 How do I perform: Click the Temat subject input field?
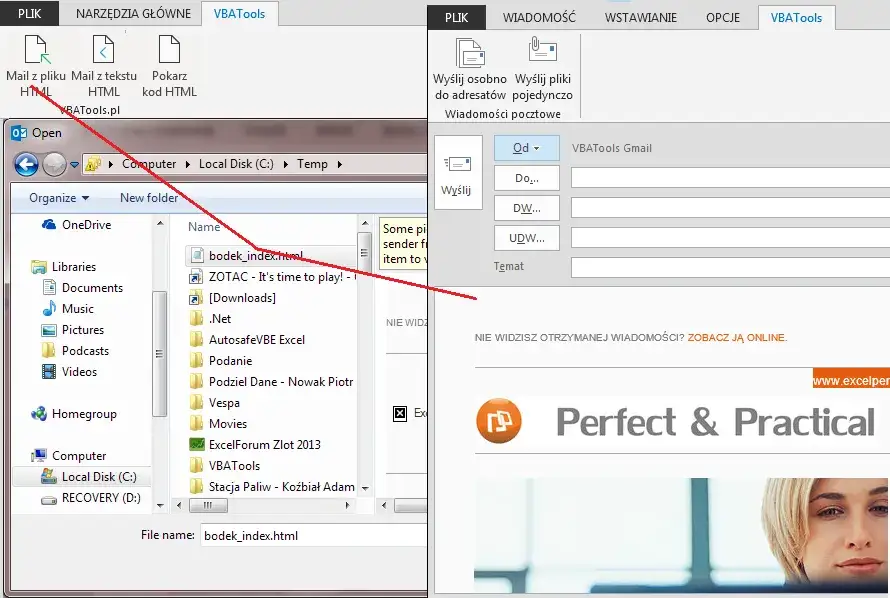(x=730, y=267)
